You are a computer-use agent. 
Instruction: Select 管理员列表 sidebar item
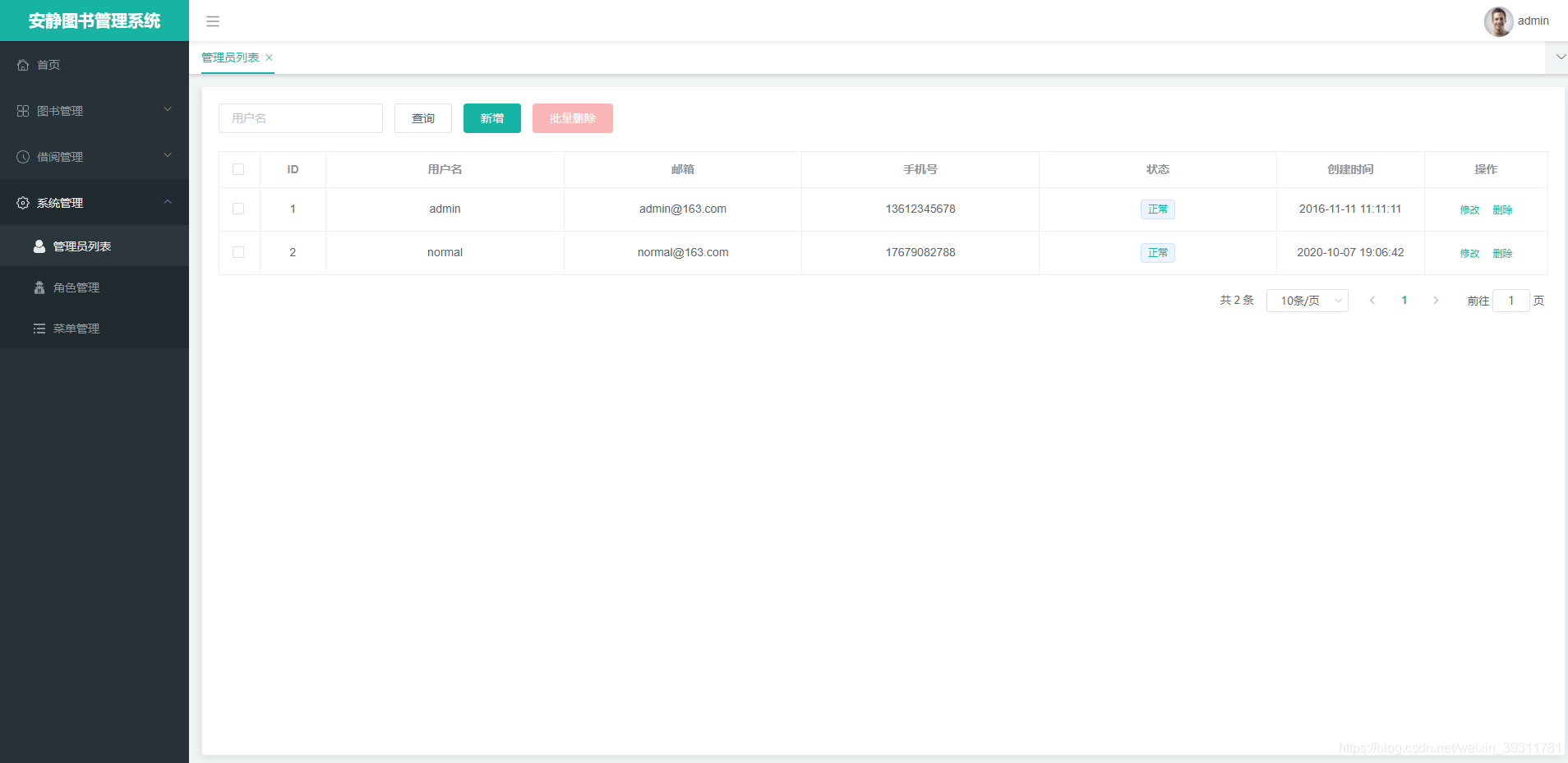[95, 246]
